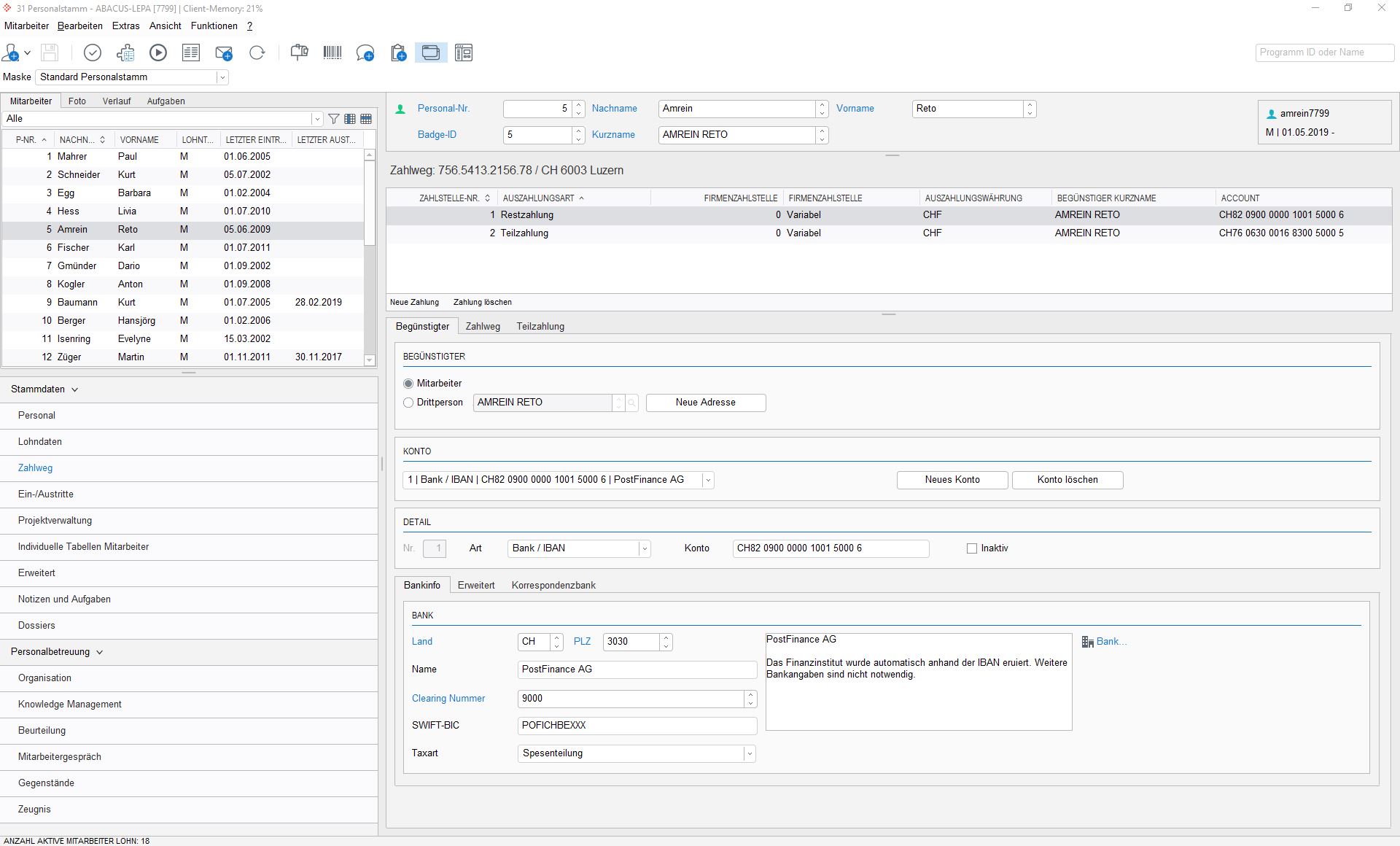This screenshot has width=1400, height=846.
Task: Click the Konto löschen button
Action: tap(1067, 480)
